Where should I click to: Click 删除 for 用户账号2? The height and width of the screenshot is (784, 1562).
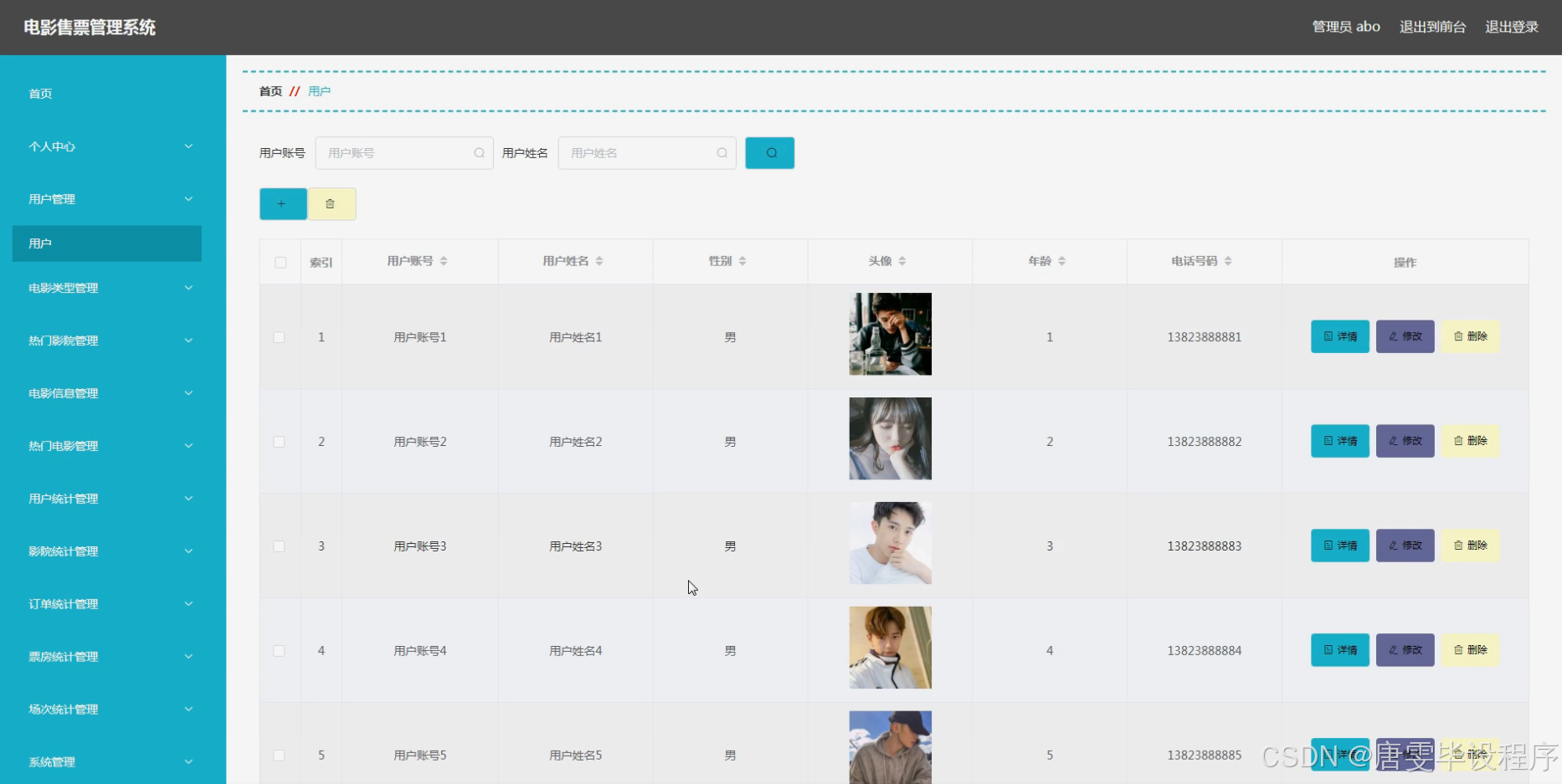click(x=1470, y=441)
